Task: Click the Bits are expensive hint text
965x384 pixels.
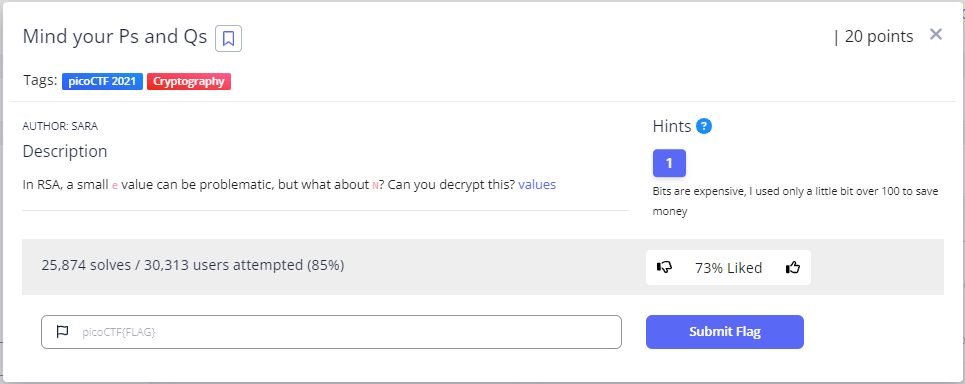Action: [795, 201]
